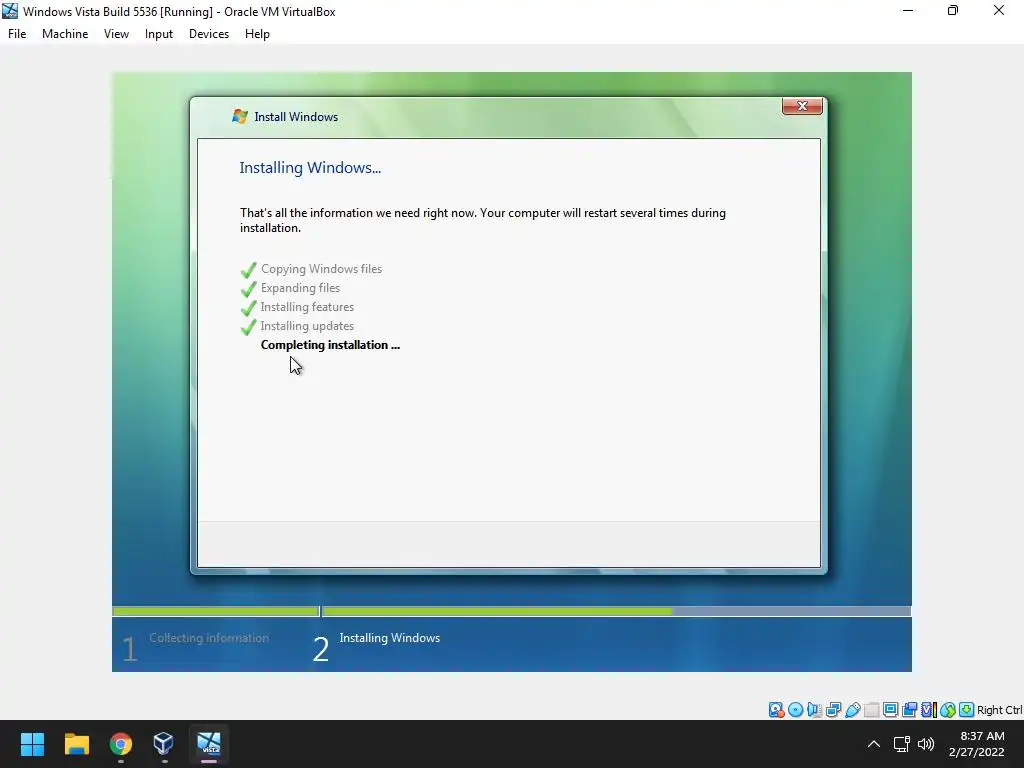The width and height of the screenshot is (1024, 768).
Task: Open the keyboard capture indicator (green arrow)
Action: click(x=967, y=710)
